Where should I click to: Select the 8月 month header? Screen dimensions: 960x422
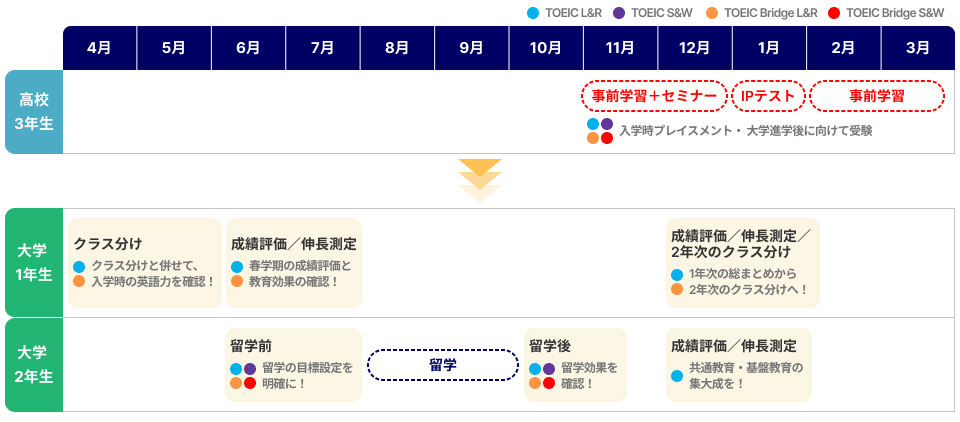(x=397, y=48)
